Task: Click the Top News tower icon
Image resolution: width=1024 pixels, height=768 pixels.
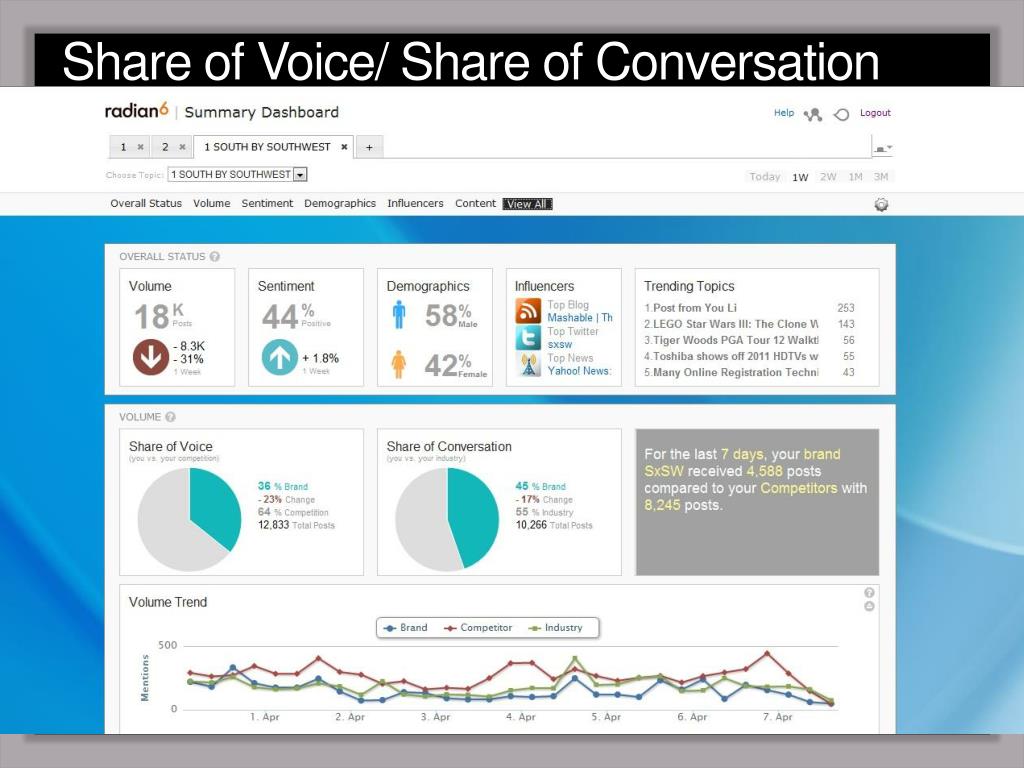Action: click(x=528, y=364)
